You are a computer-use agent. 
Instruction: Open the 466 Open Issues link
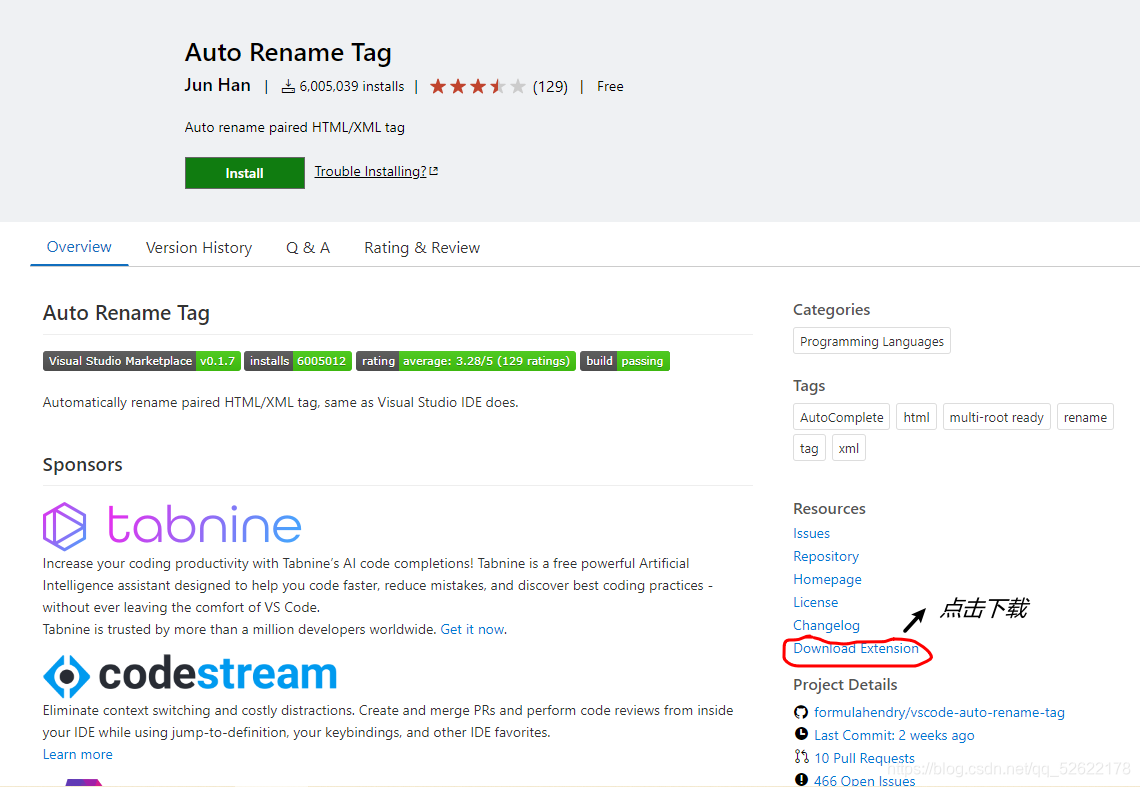864,780
